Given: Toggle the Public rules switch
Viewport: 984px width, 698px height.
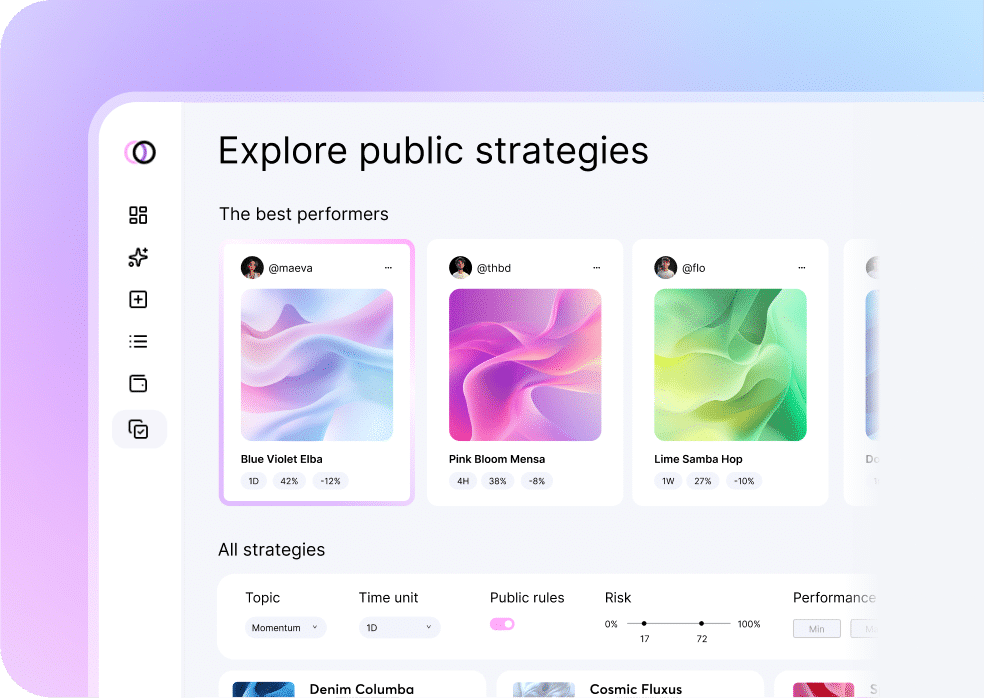Looking at the screenshot, I should pyautogui.click(x=502, y=624).
